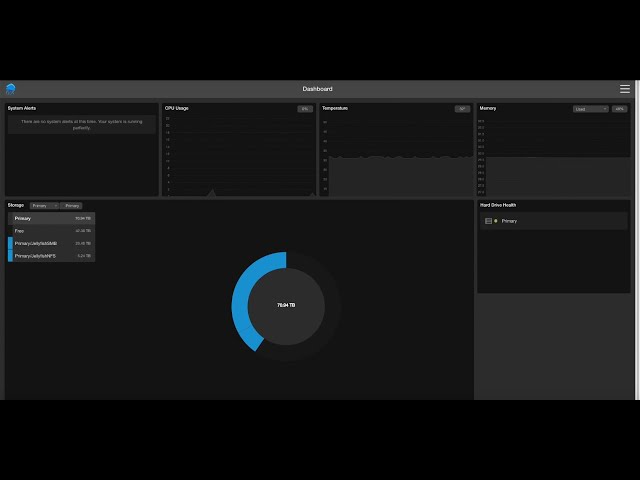
Task: Open the Used dropdown in Memory panel
Action: tap(591, 109)
